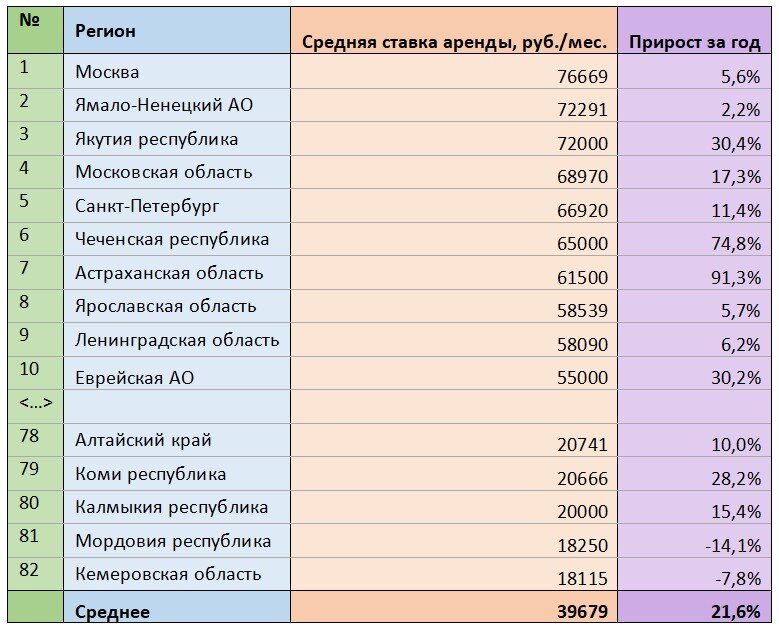Select the average growth 21,6% cell
This screenshot has height=630, width=779.
734,612
